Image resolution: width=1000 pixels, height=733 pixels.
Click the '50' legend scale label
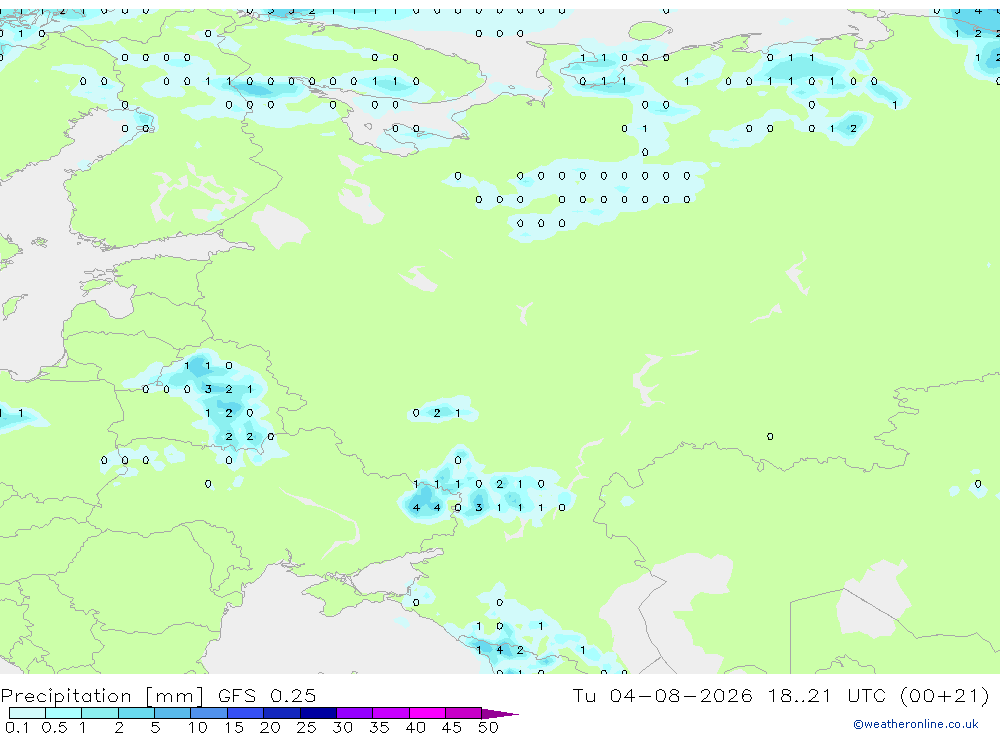click(488, 727)
